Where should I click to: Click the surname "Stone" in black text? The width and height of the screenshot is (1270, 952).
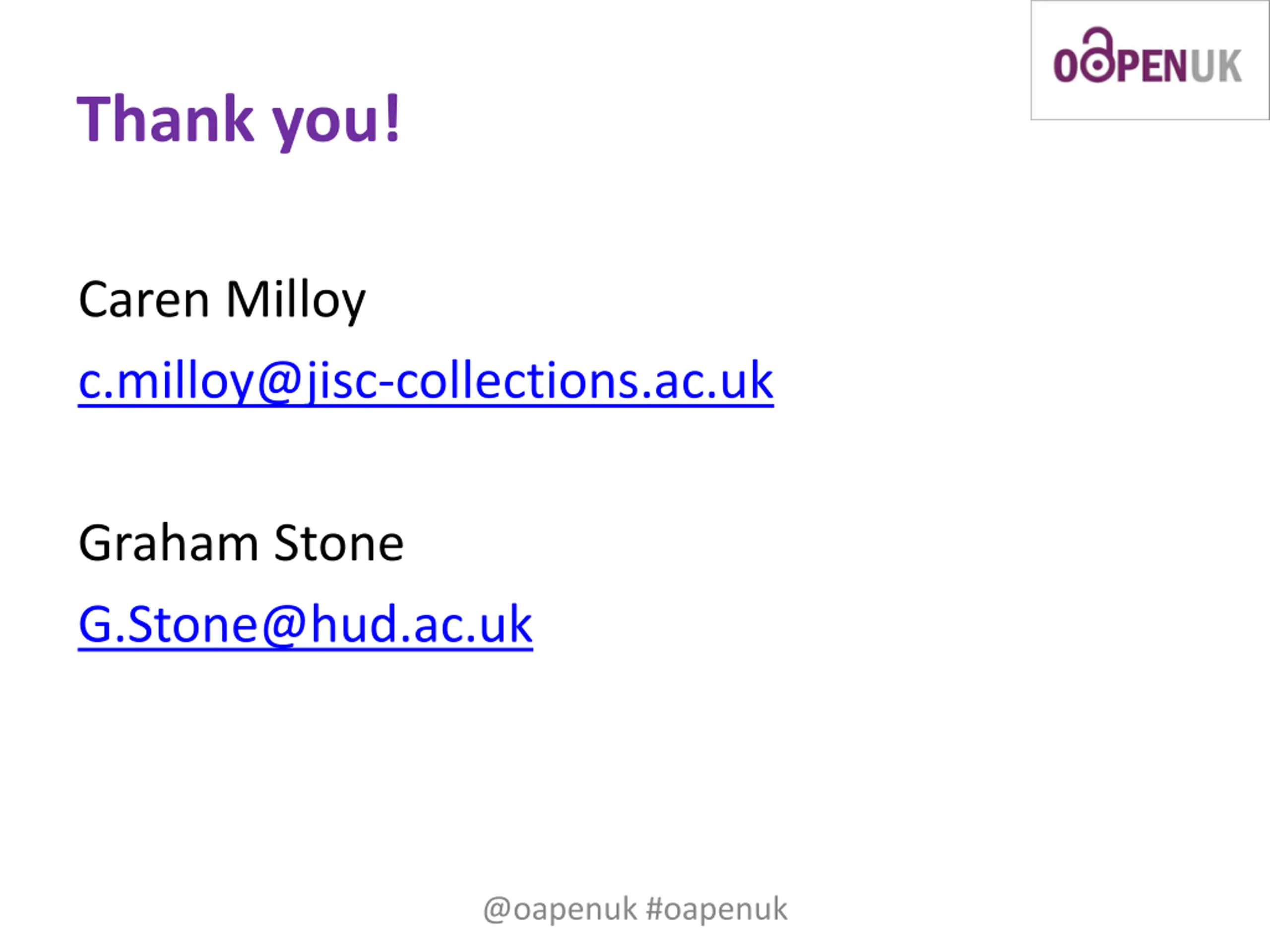[339, 543]
